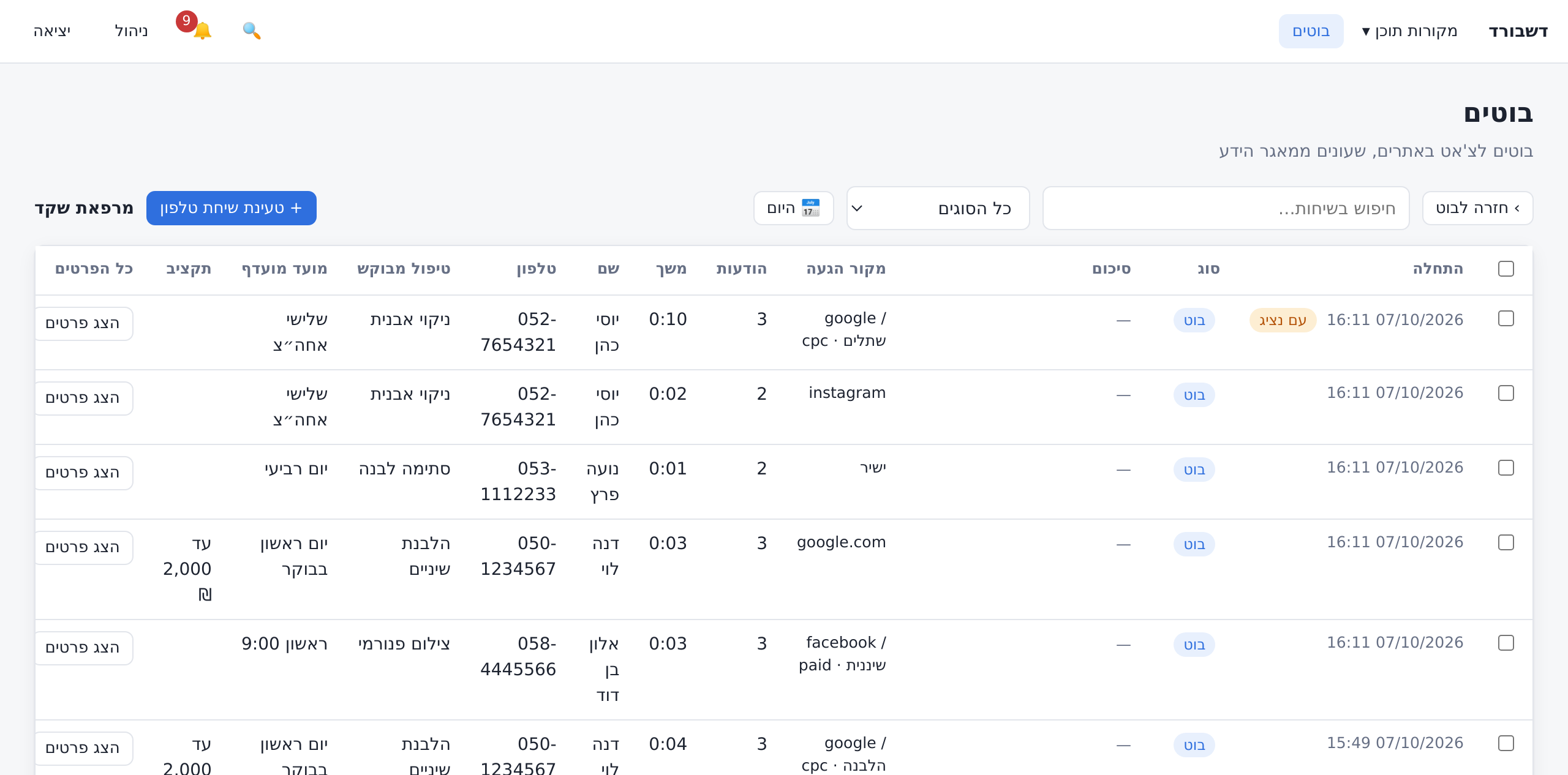The width and height of the screenshot is (1568, 775).
Task: Click צילום פנורמי treatment cell
Action: (404, 644)
